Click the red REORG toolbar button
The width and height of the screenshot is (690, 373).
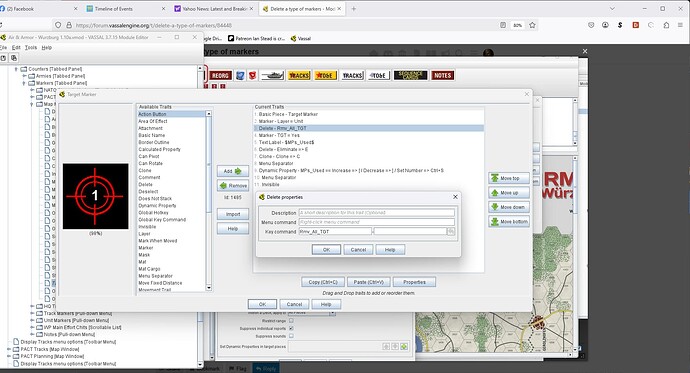pos(220,76)
